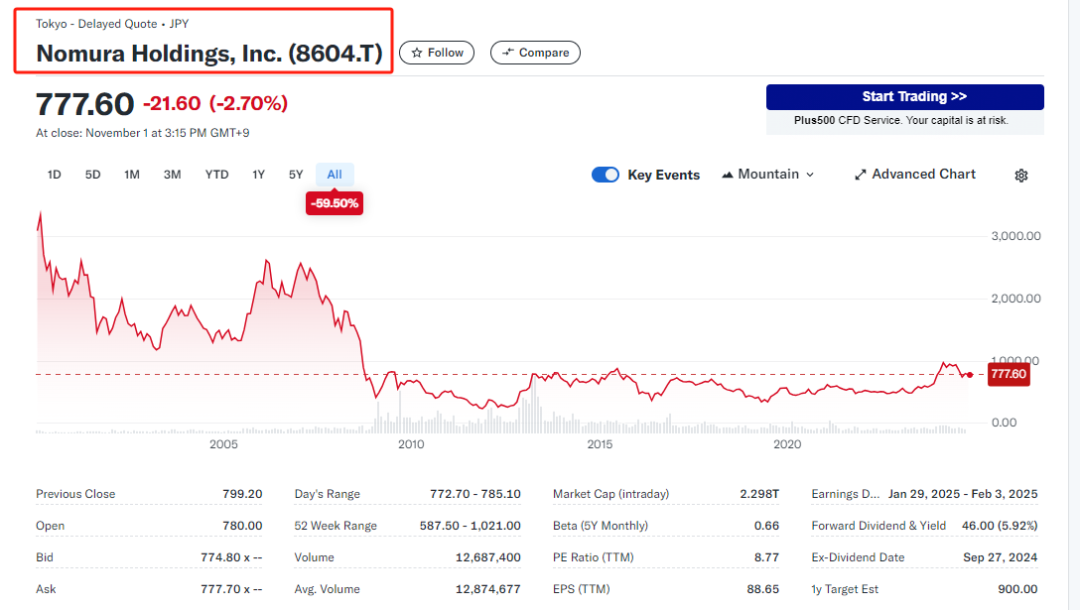Viewport: 1080px width, 610px height.
Task: Click the compare arrows icon beside Compare
Action: (x=508, y=52)
